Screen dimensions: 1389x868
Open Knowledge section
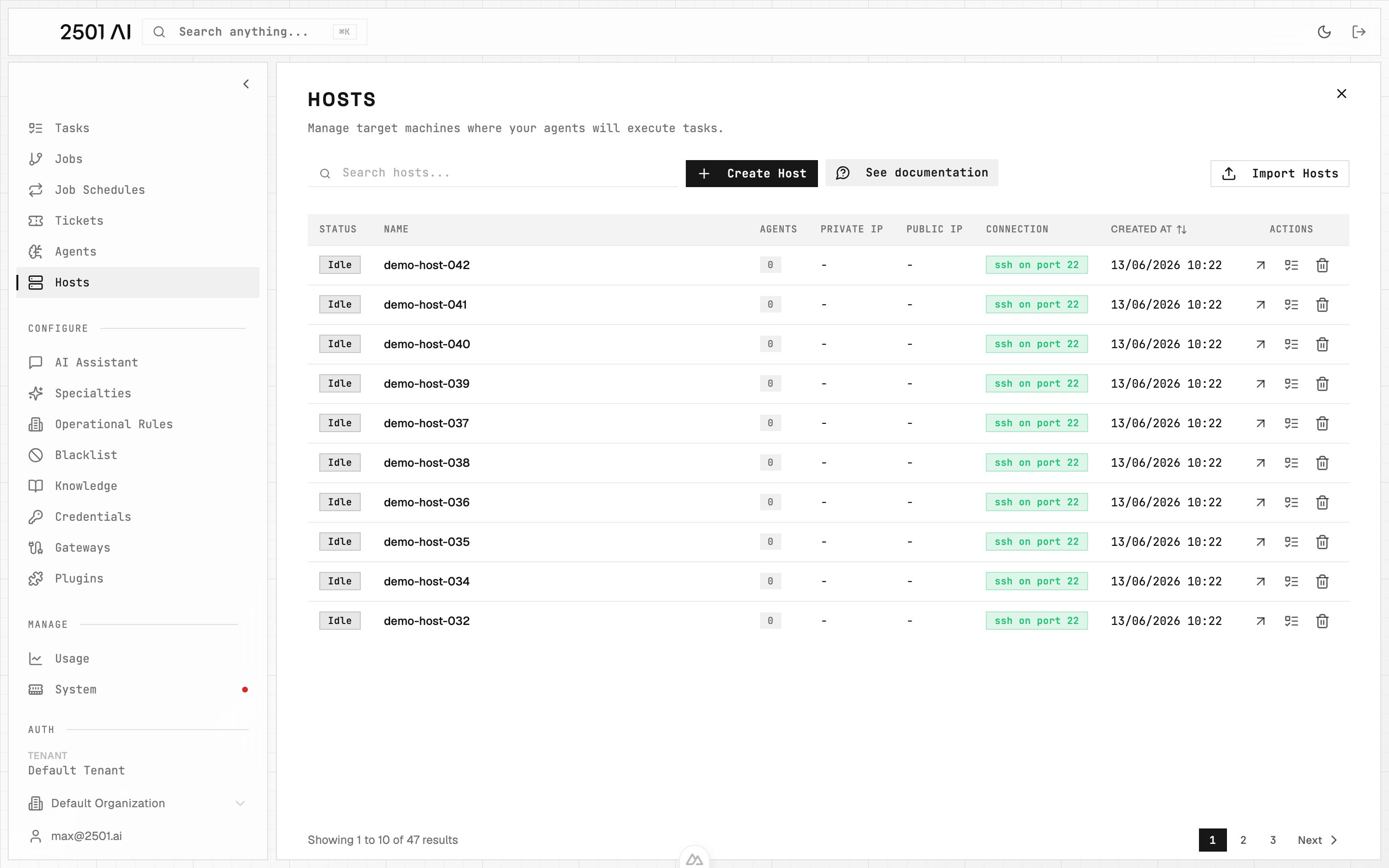[x=138, y=486]
